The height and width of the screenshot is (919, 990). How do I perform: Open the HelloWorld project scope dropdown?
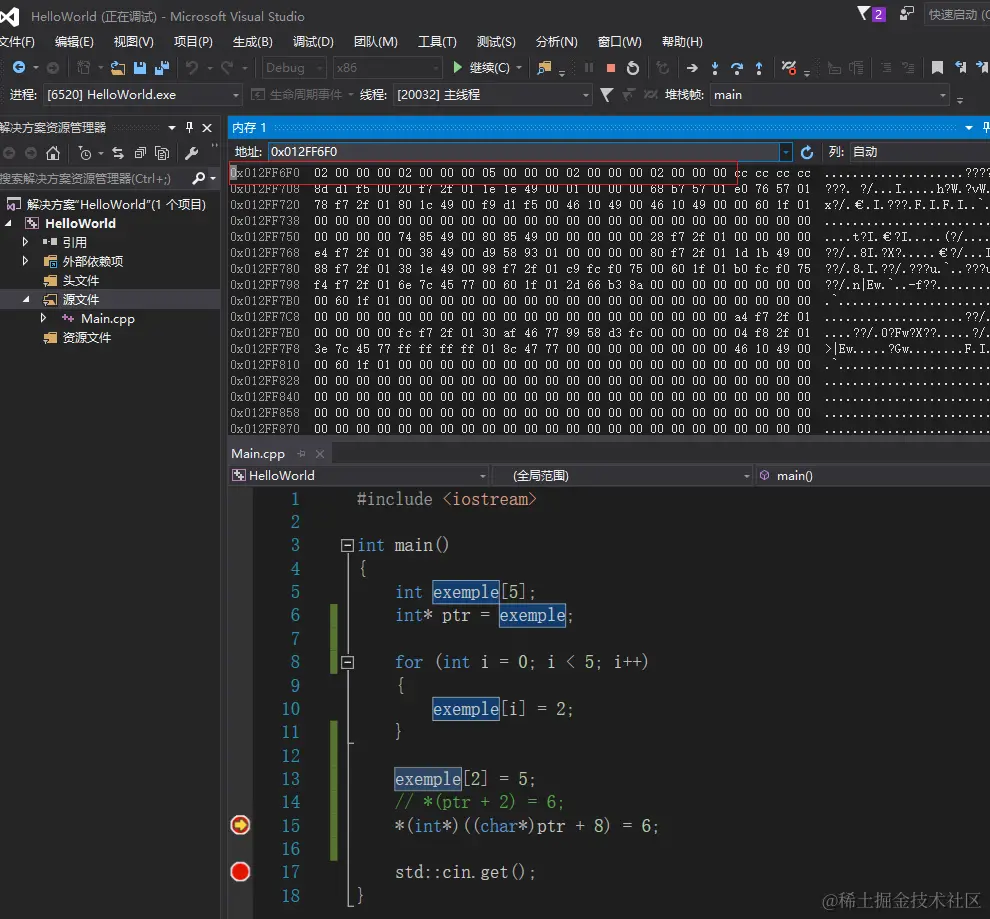click(359, 475)
